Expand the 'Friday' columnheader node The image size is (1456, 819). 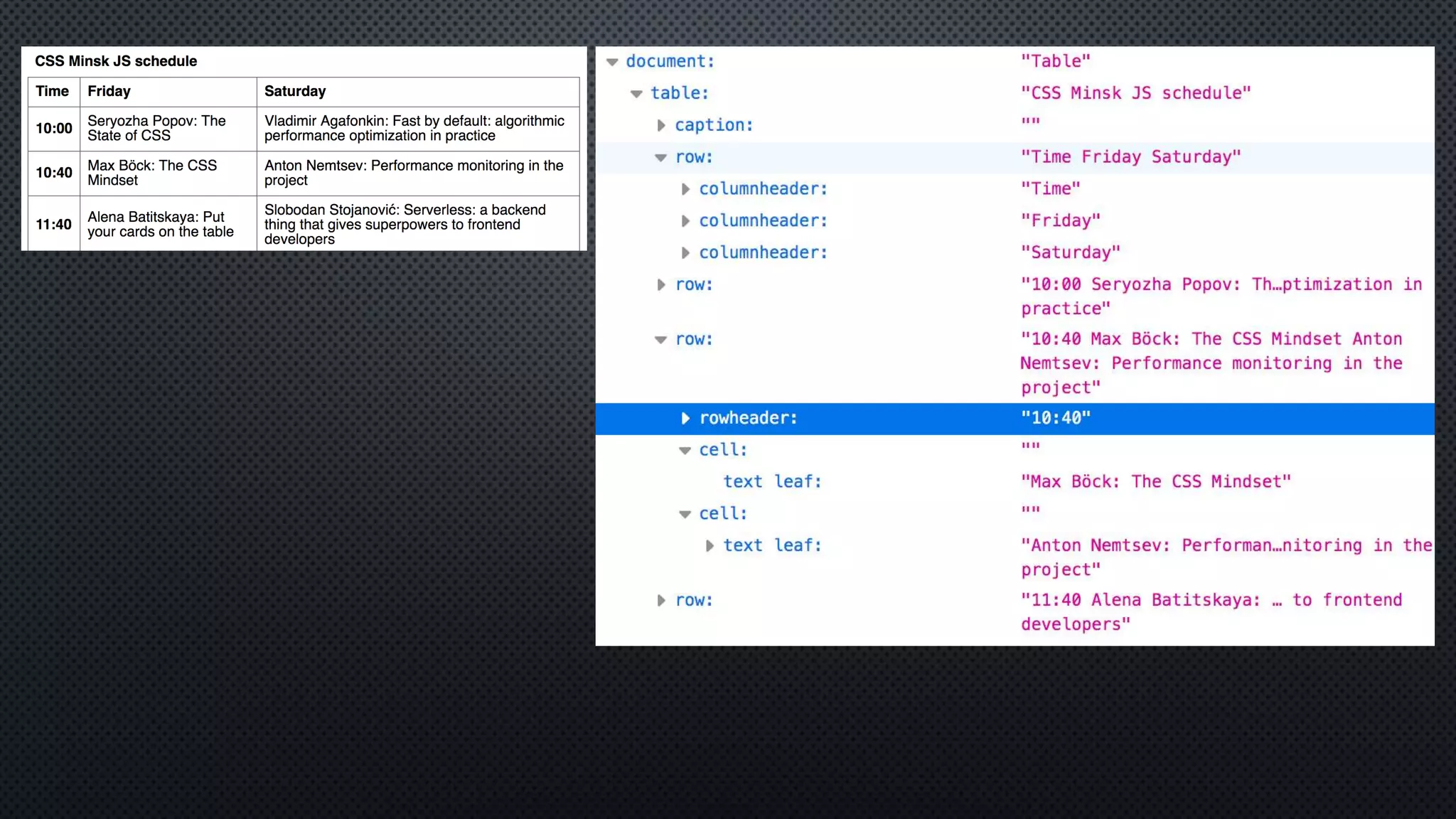click(x=685, y=221)
